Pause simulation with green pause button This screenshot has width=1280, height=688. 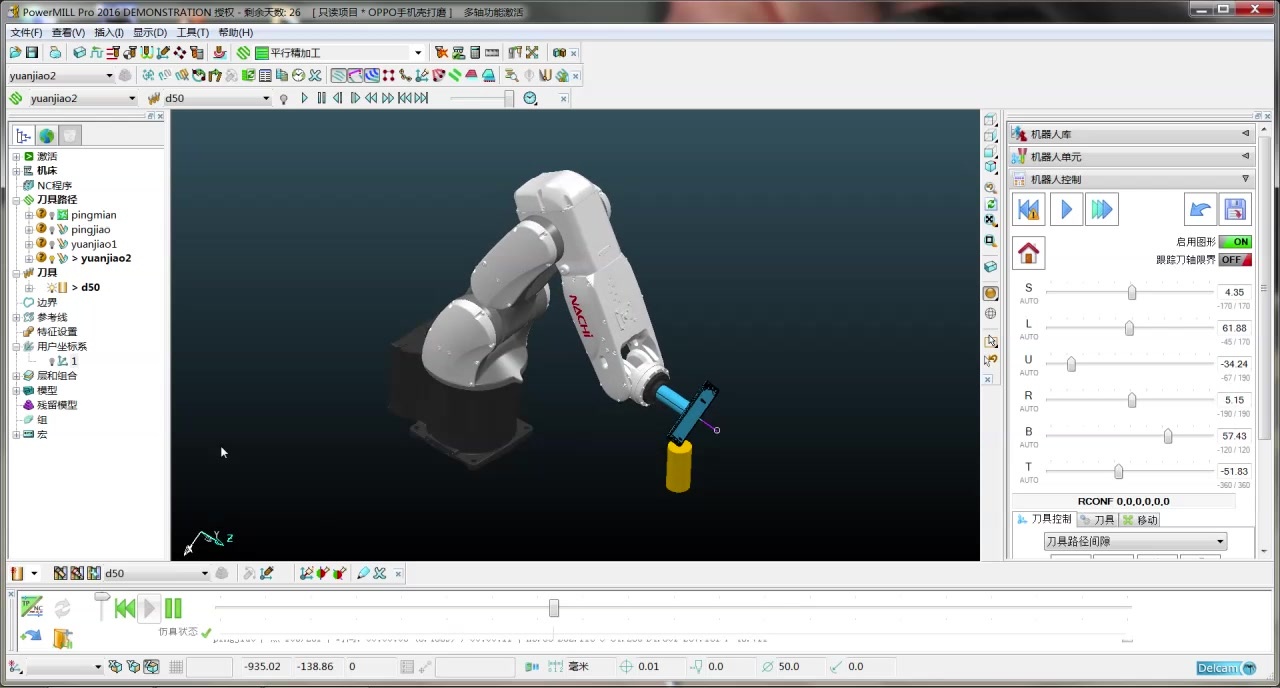click(173, 608)
